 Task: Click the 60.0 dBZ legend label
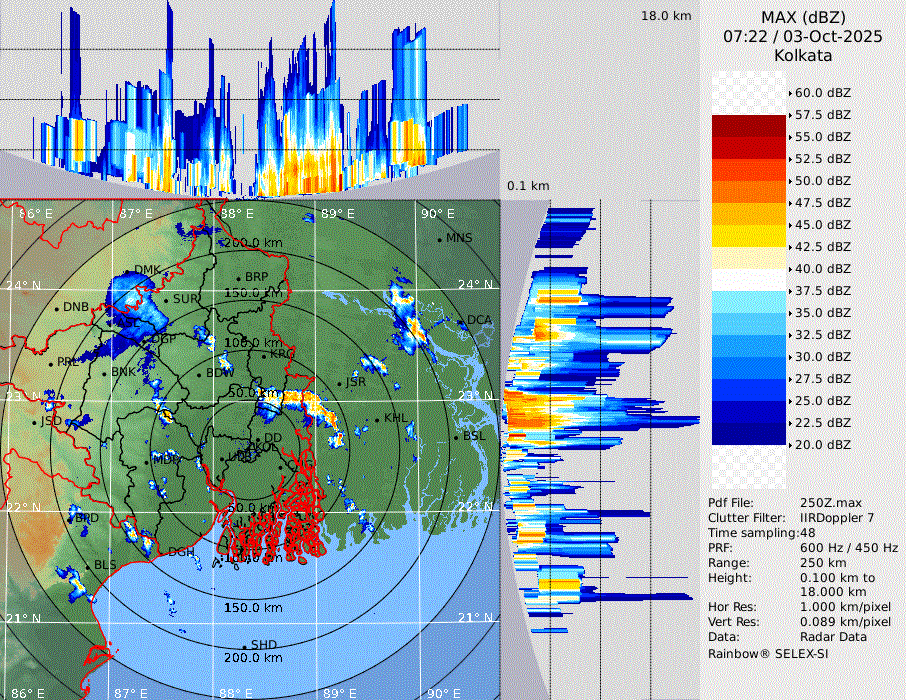[x=822, y=92]
